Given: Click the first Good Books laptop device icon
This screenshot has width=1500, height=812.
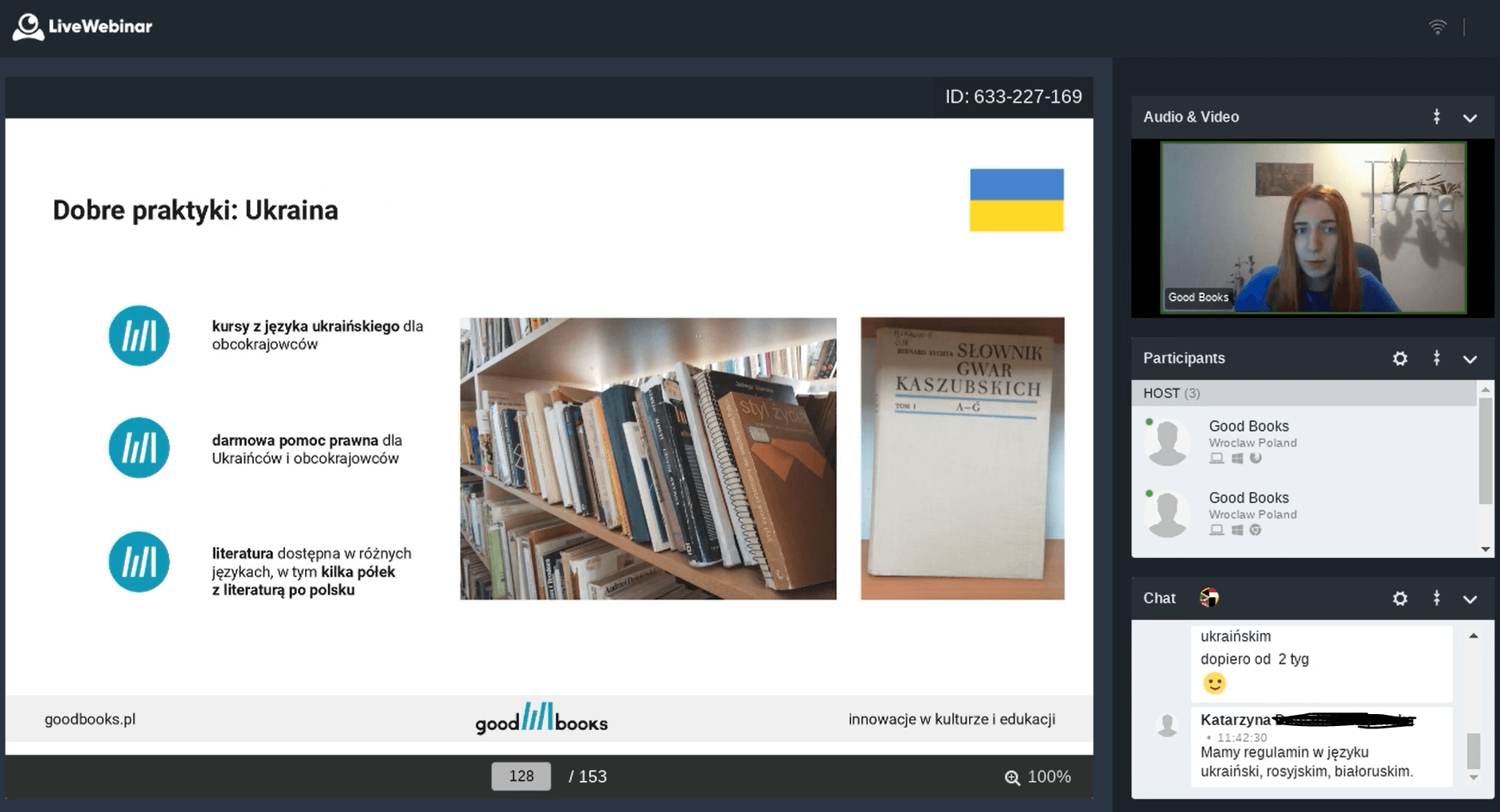Looking at the screenshot, I should pos(1217,459).
